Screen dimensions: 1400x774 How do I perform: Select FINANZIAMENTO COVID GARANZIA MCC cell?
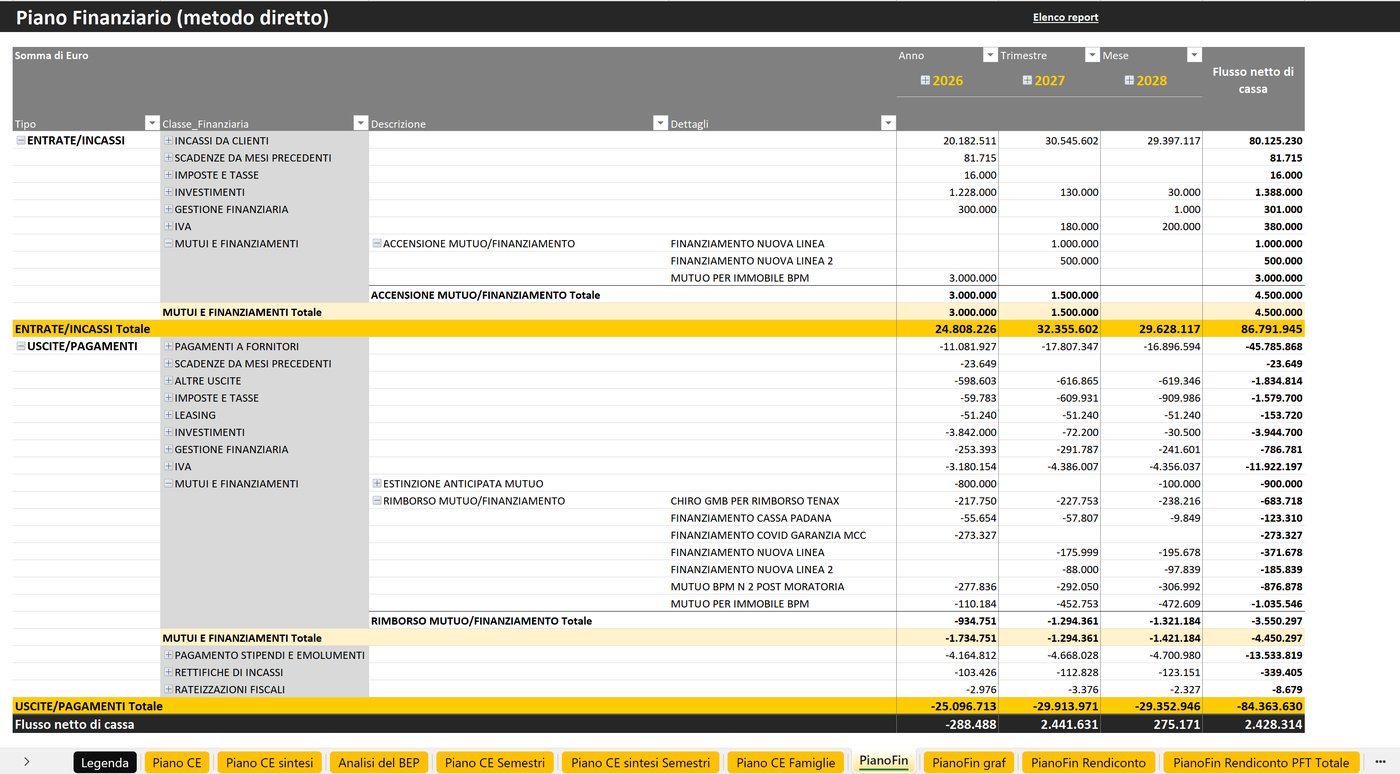tap(768, 535)
